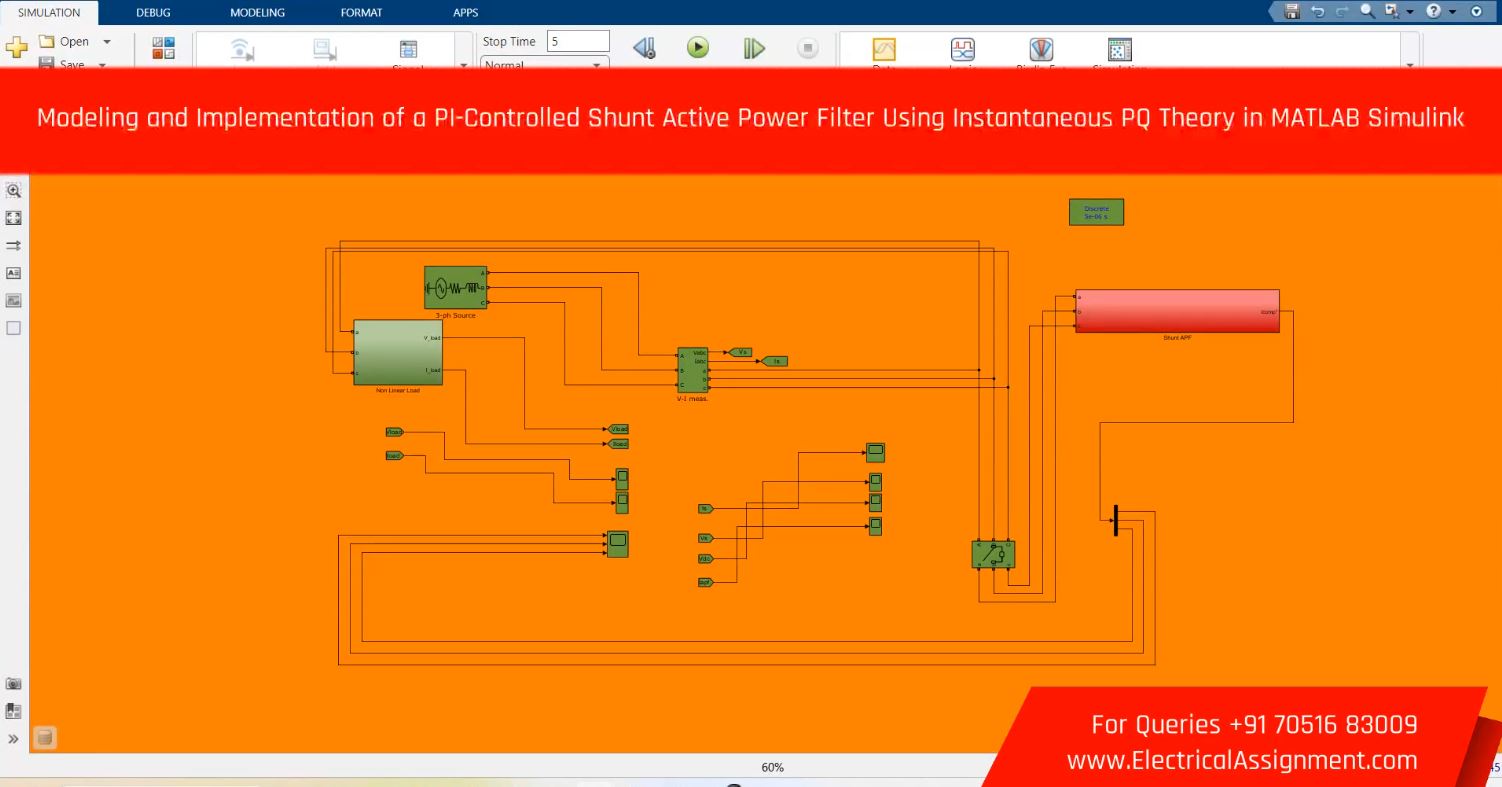Toggle the area box tool in palette
This screenshot has width=1502, height=787.
click(14, 327)
